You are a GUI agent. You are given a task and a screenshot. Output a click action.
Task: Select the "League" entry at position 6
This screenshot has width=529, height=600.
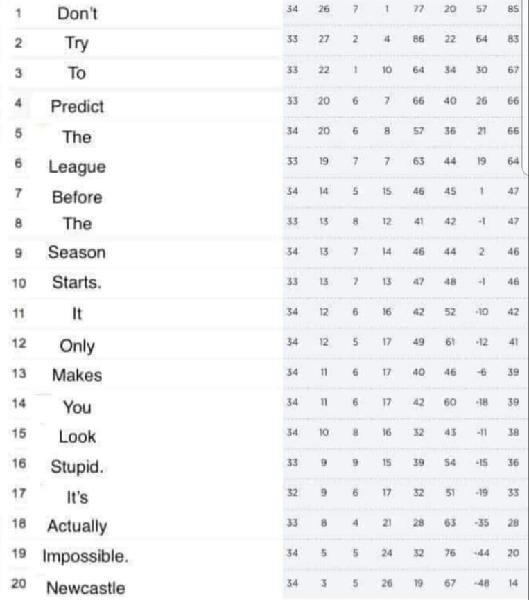pos(77,167)
